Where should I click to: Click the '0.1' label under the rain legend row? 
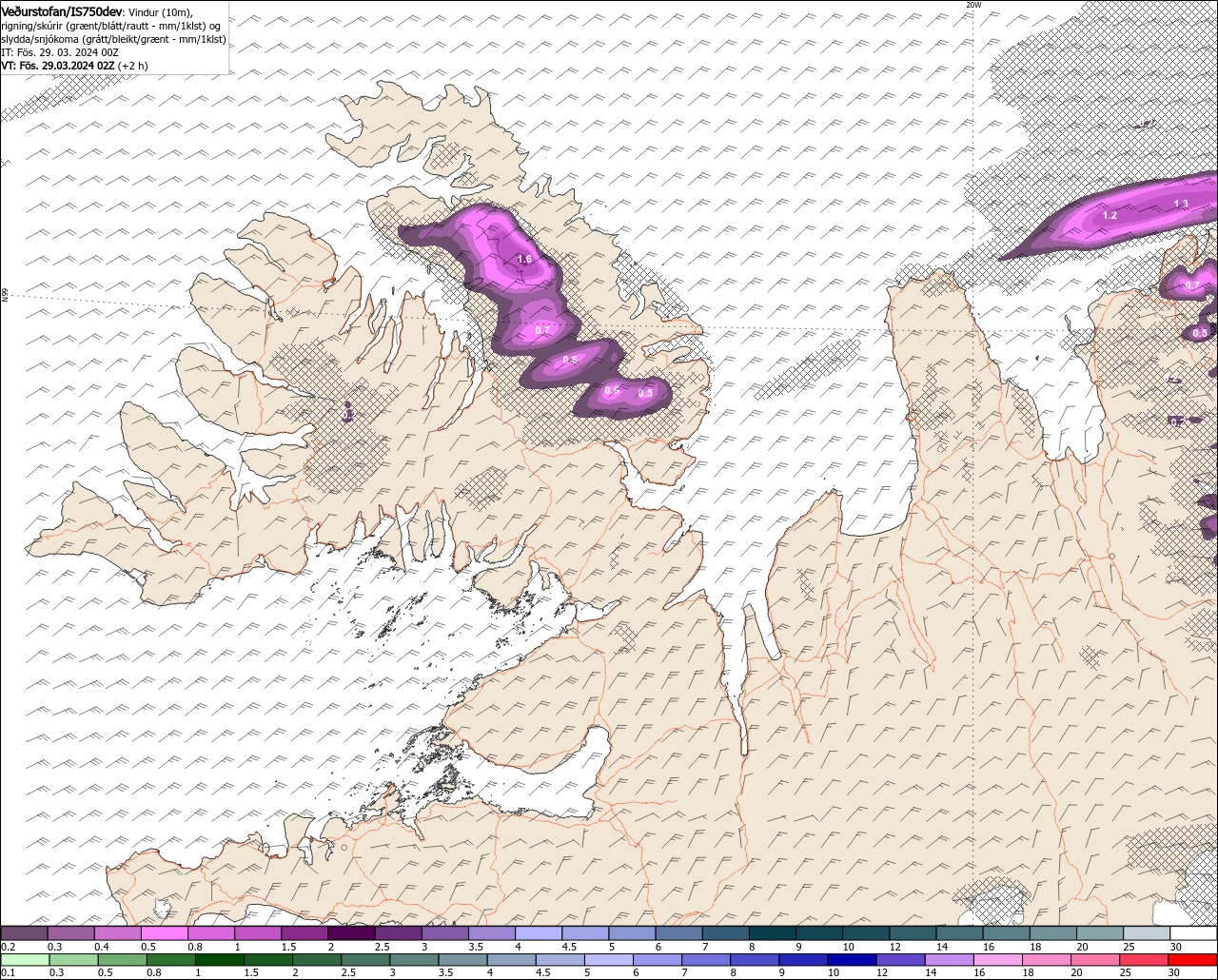(9, 972)
